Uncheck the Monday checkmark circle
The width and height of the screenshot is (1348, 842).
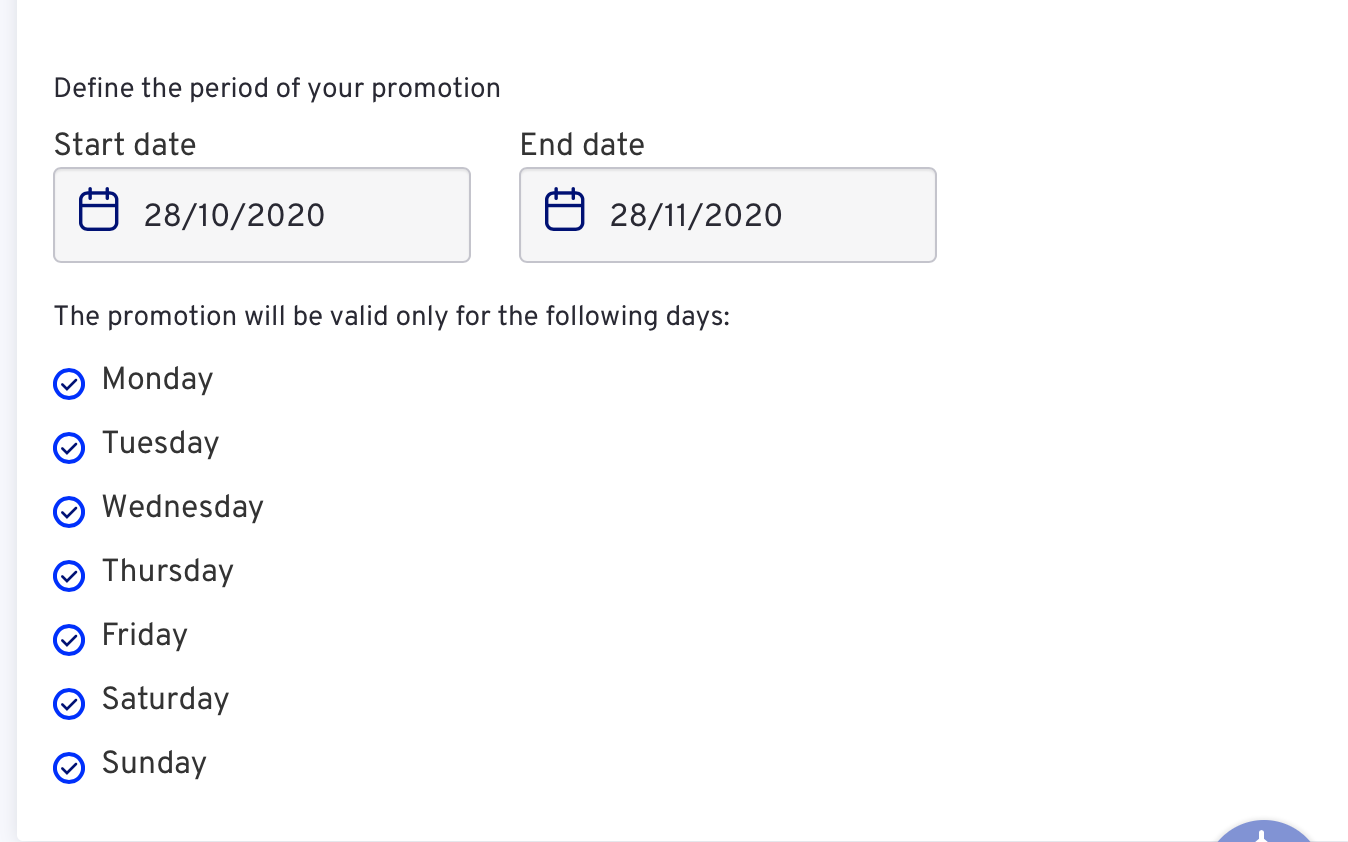69,383
